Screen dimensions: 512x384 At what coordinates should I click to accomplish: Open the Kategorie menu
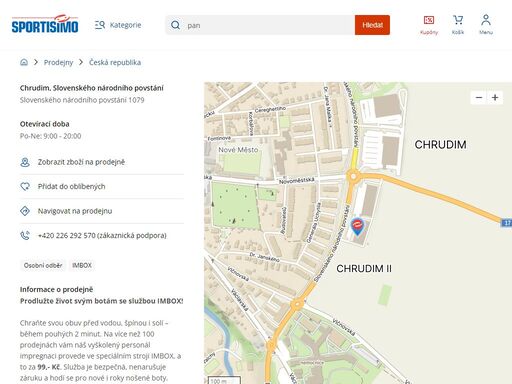(x=118, y=25)
